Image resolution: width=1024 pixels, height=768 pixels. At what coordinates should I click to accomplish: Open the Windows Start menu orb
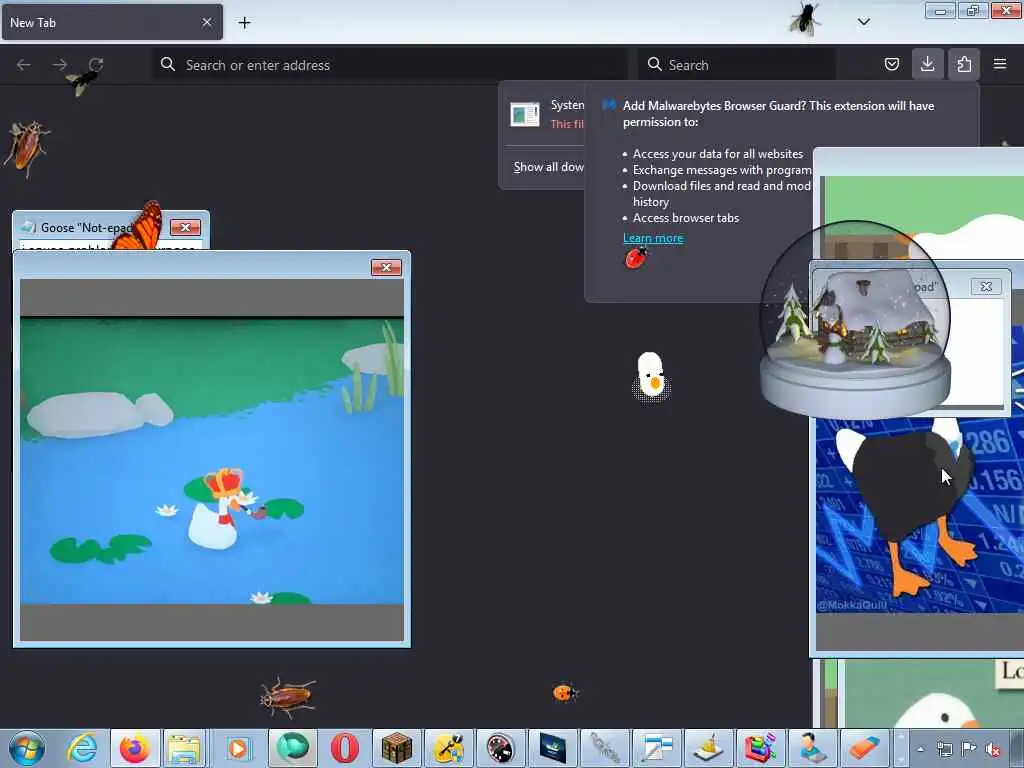(x=27, y=748)
